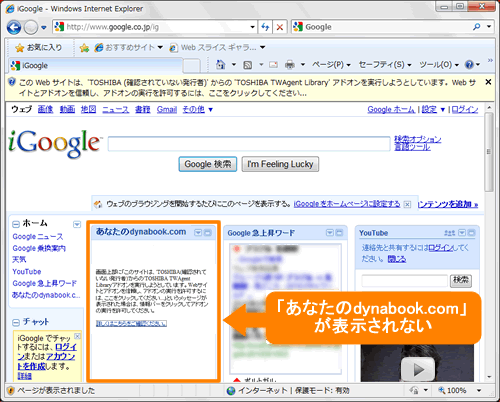Collapse the ホーム sidebar section
This screenshot has height=402, width=500.
click(16, 224)
